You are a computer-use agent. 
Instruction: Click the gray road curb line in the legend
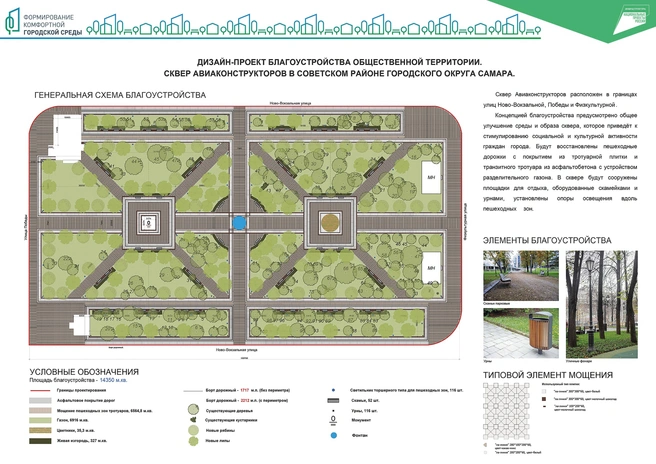[x=193, y=391]
